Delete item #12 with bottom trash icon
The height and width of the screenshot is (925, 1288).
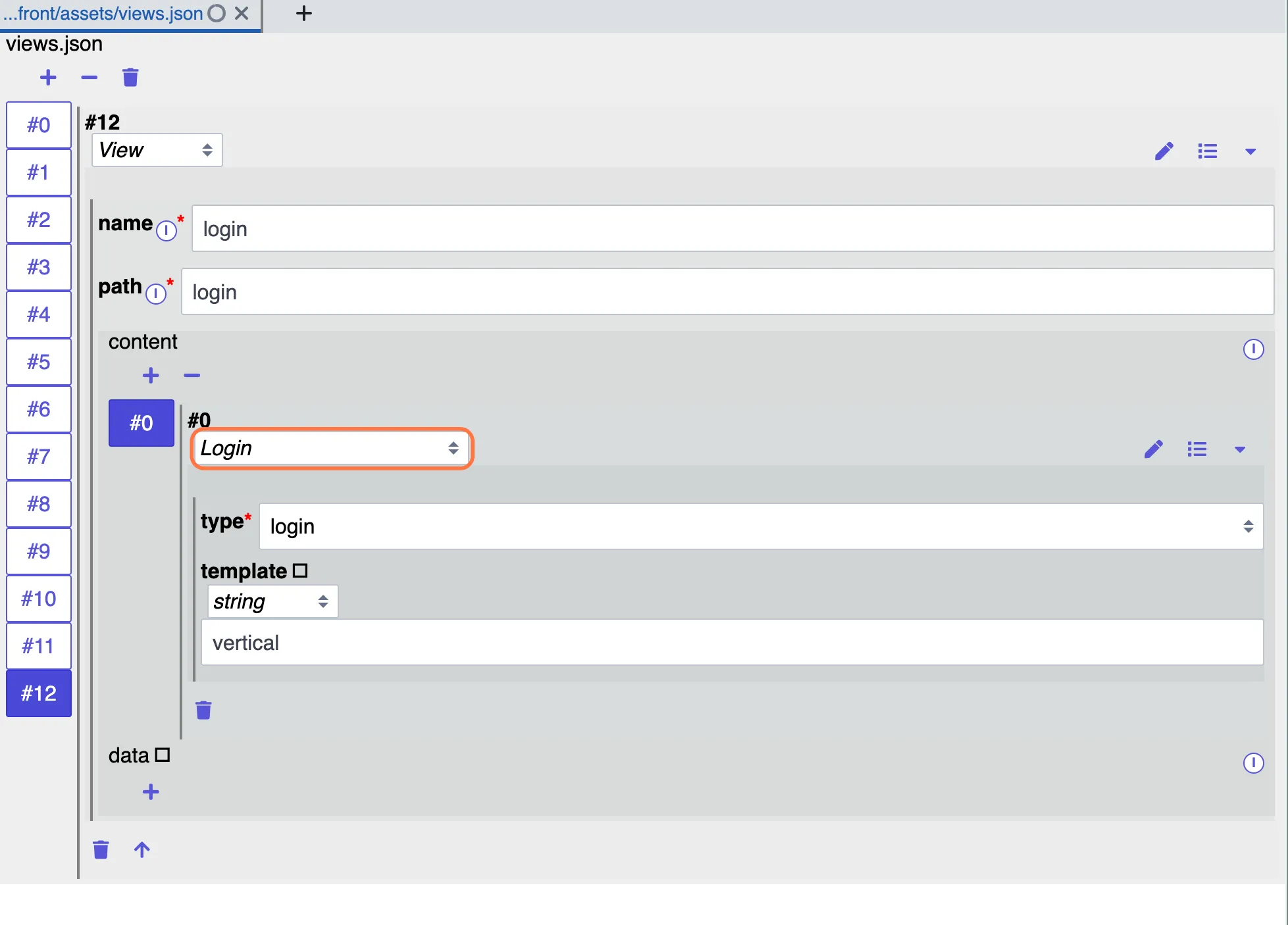pos(101,850)
